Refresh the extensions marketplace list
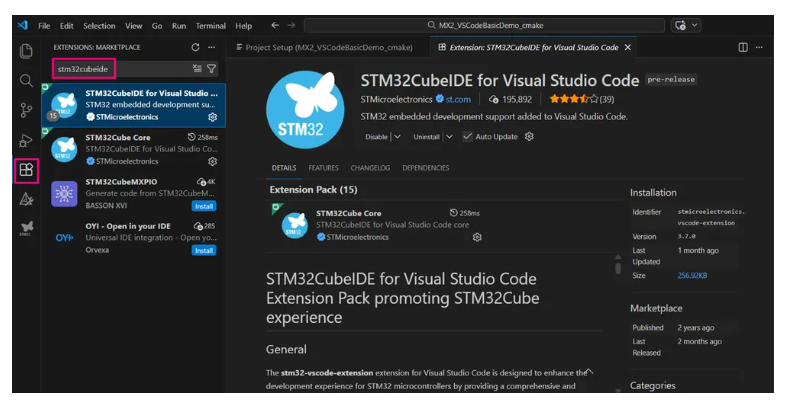 (195, 47)
